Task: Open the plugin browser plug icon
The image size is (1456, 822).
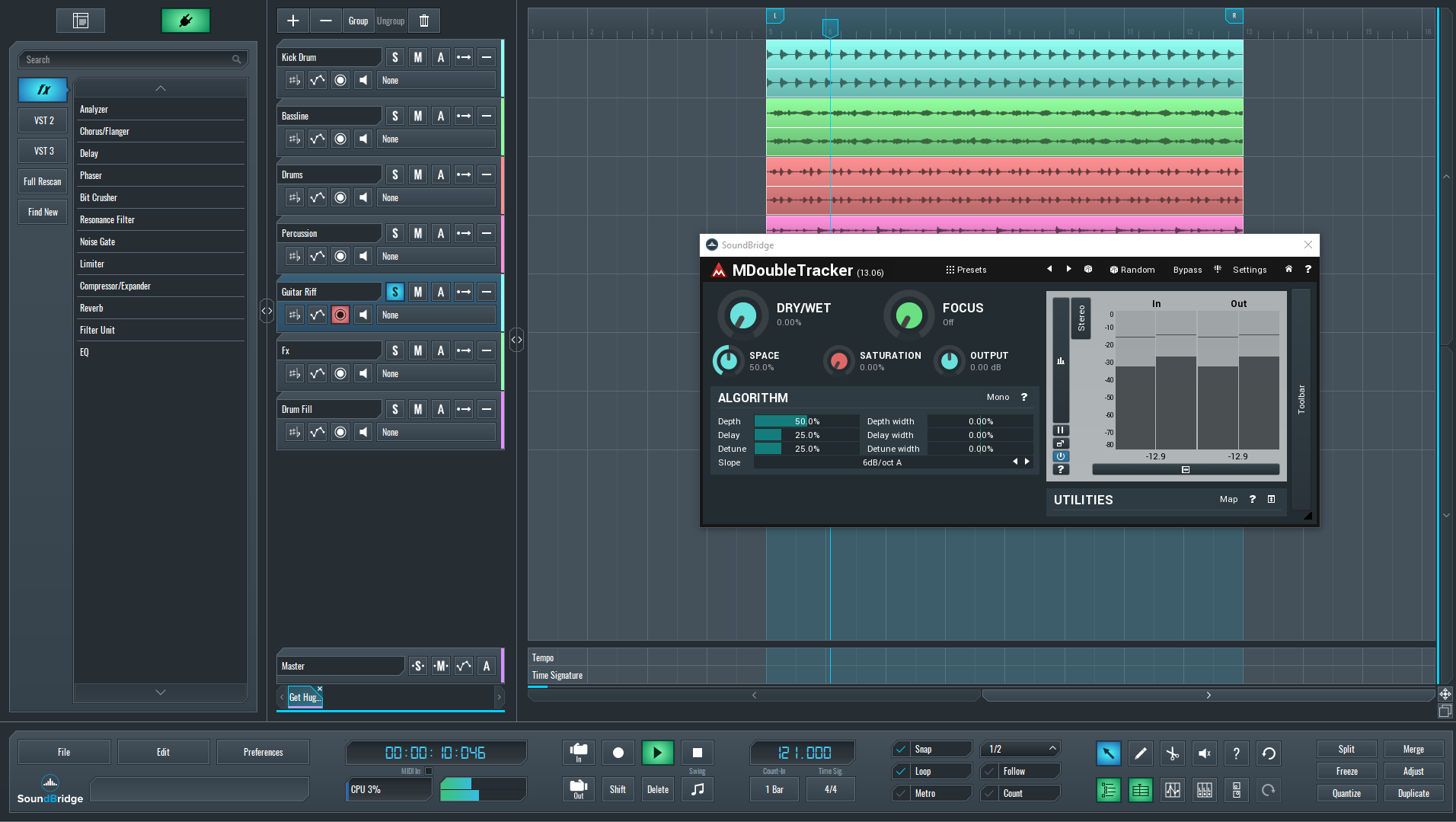Action: (x=186, y=21)
